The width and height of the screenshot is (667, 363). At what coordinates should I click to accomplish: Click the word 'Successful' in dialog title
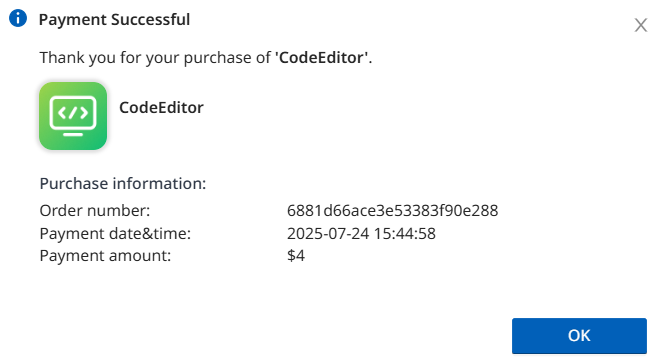(151, 20)
